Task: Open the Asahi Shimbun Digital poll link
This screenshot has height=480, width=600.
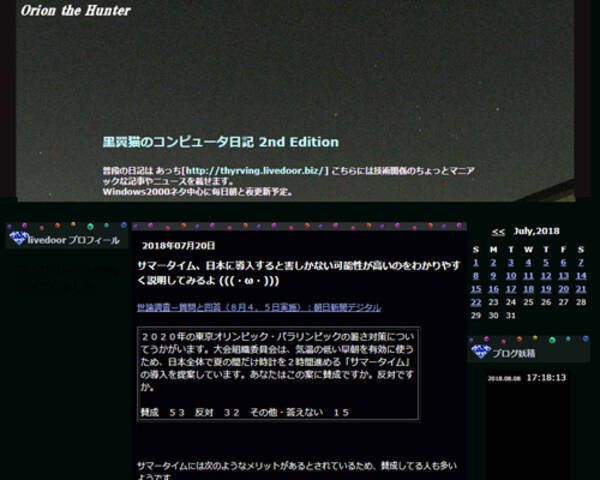Action: pos(259,307)
